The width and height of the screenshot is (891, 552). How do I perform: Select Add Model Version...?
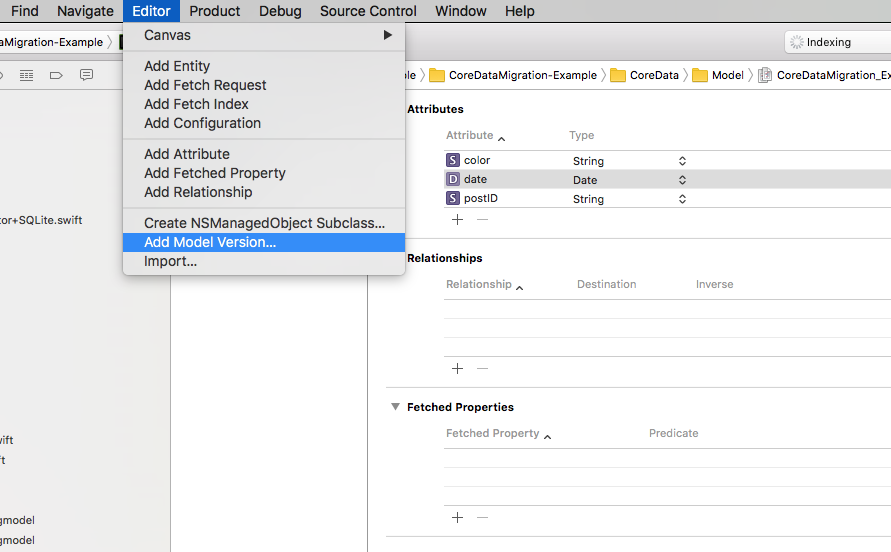[x=264, y=242]
